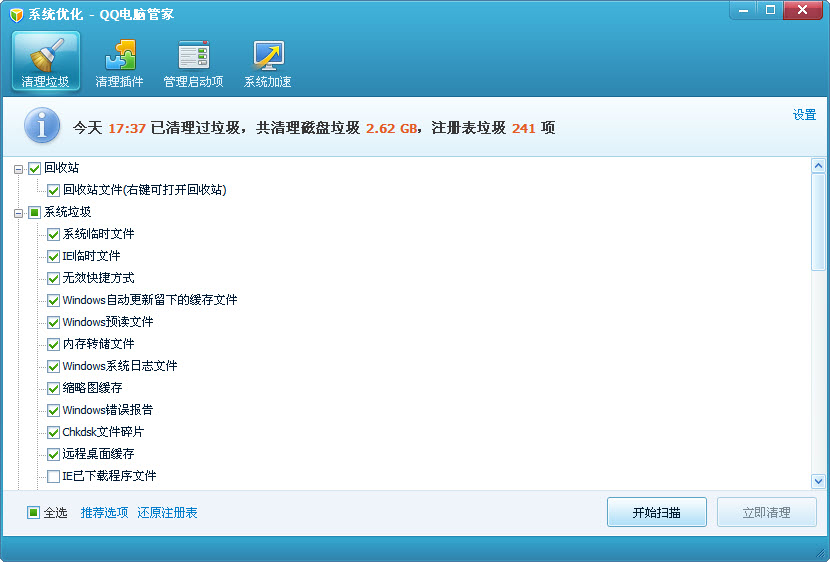Select the 内存转储文件 row text
Image resolution: width=830 pixels, height=562 pixels.
click(x=98, y=344)
